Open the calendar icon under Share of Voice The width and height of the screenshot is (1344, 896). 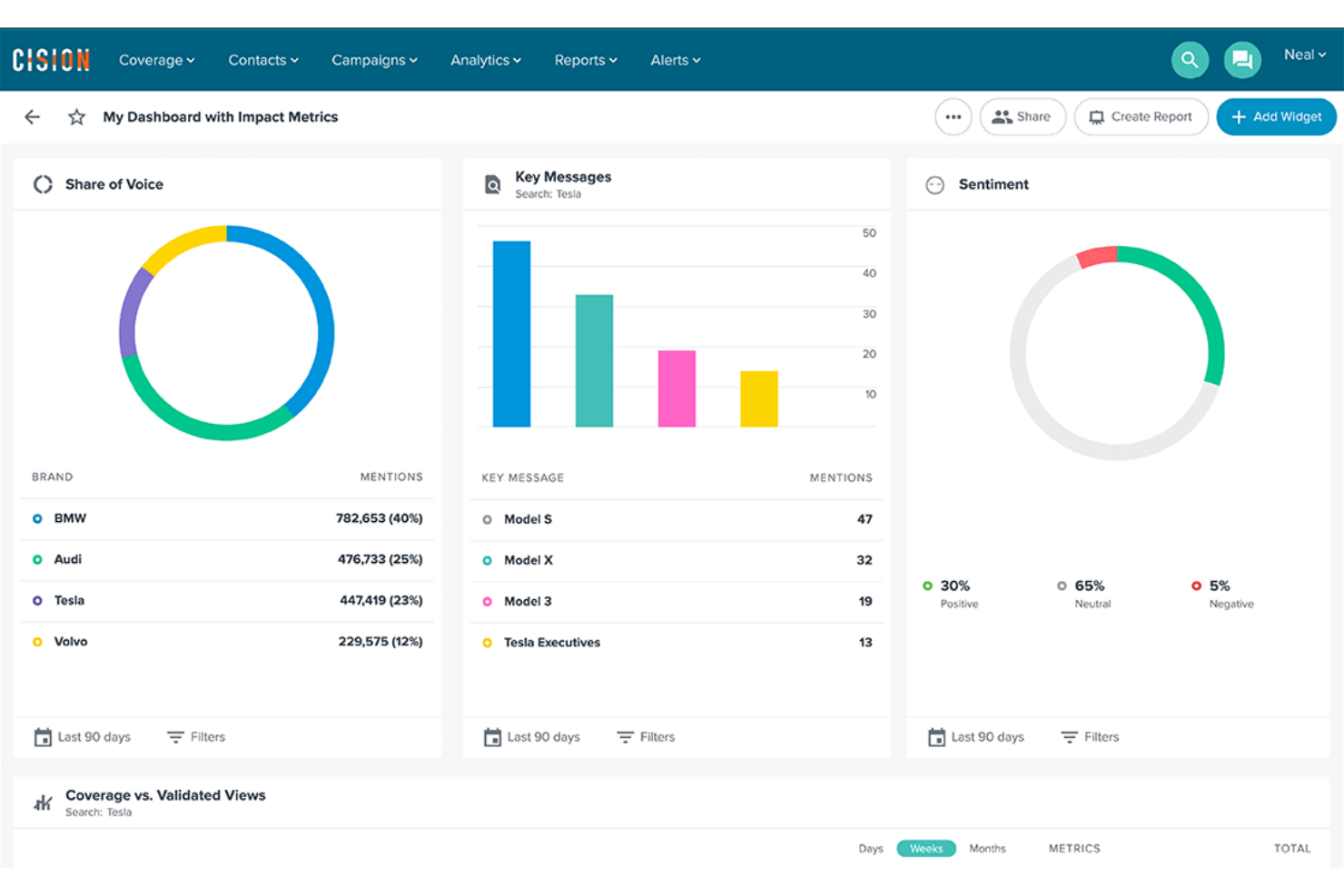click(42, 736)
